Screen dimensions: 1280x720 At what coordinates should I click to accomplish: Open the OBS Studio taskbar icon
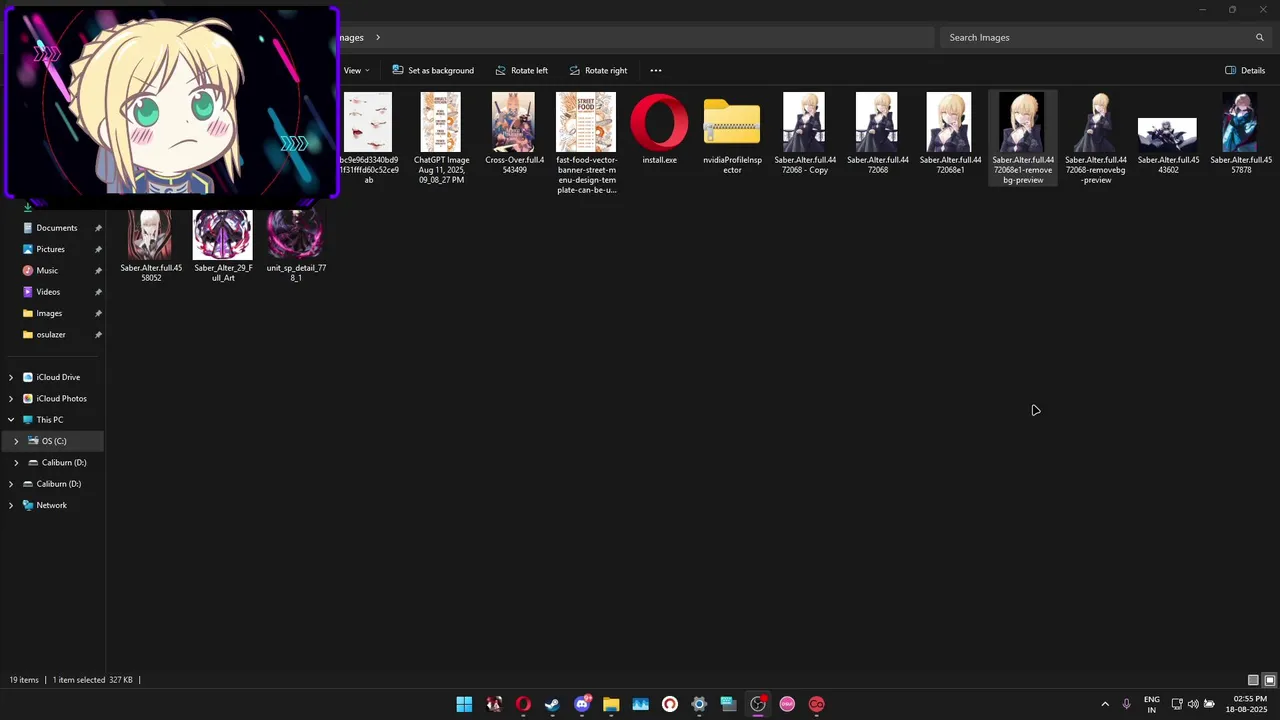pyautogui.click(x=758, y=704)
